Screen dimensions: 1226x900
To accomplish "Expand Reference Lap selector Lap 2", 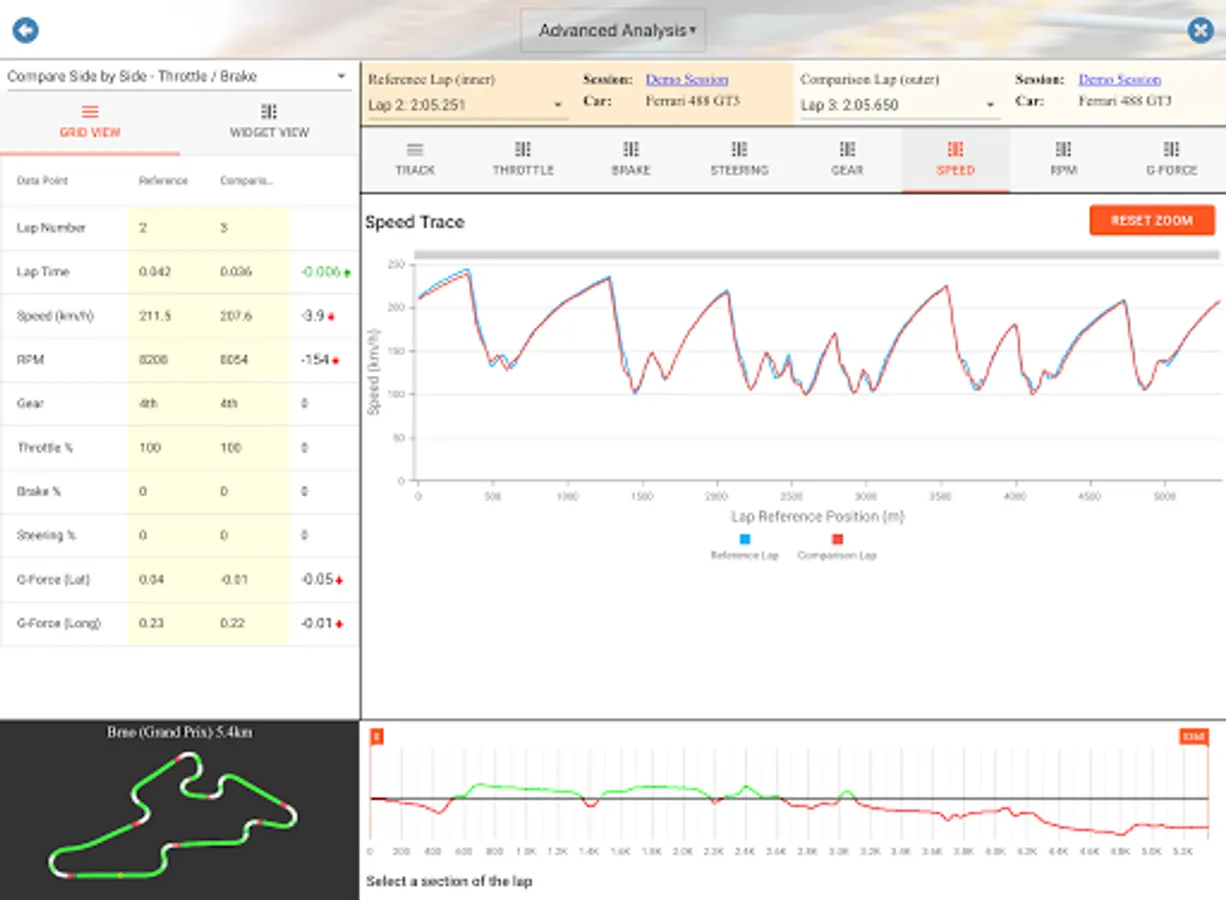I will coord(467,105).
